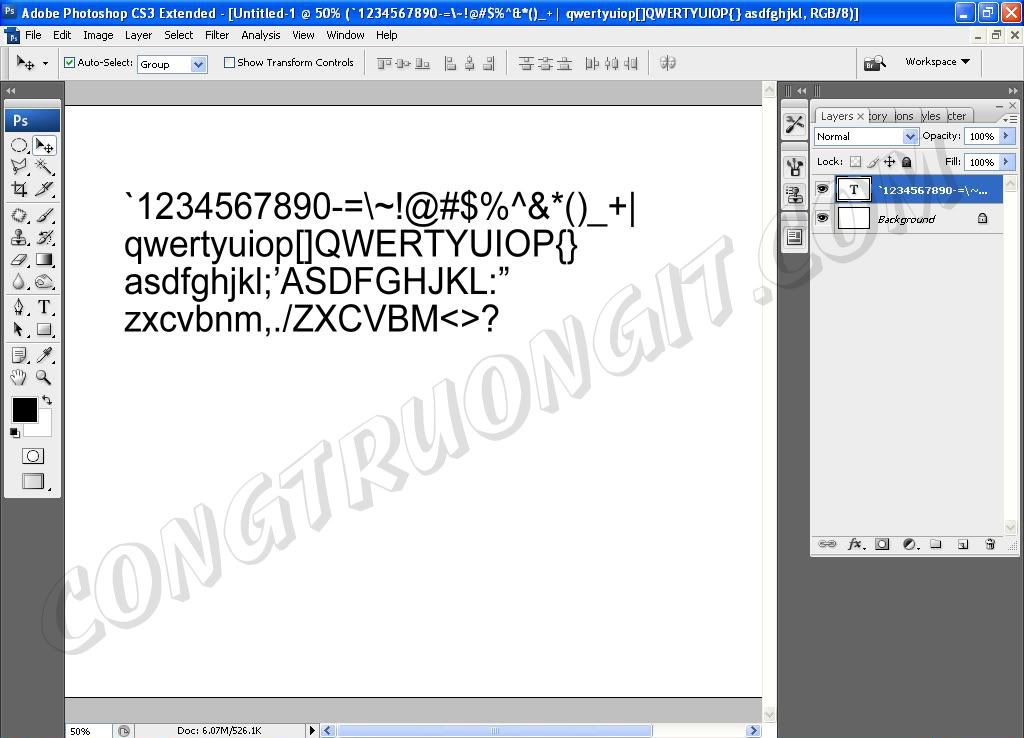Open the Workspace button menu

pyautogui.click(x=937, y=62)
